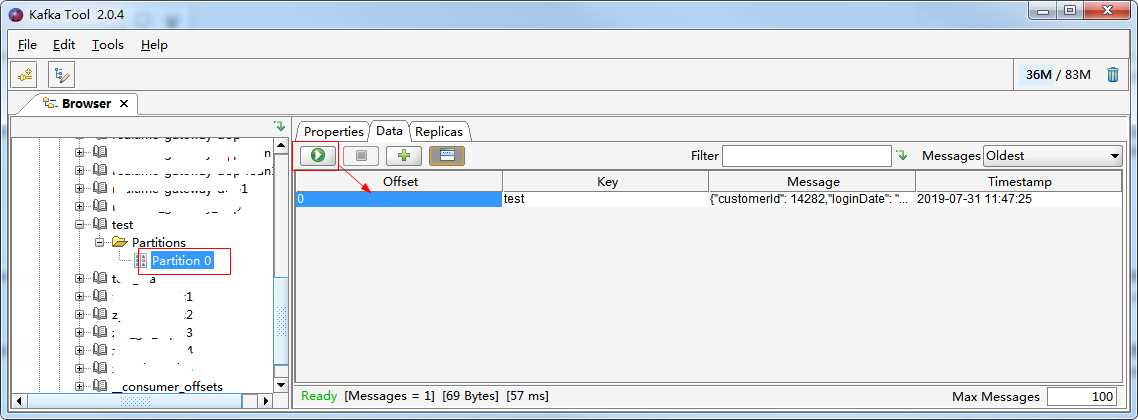Click the Partitions folder icon
This screenshot has height=420, width=1138.
pyautogui.click(x=120, y=242)
